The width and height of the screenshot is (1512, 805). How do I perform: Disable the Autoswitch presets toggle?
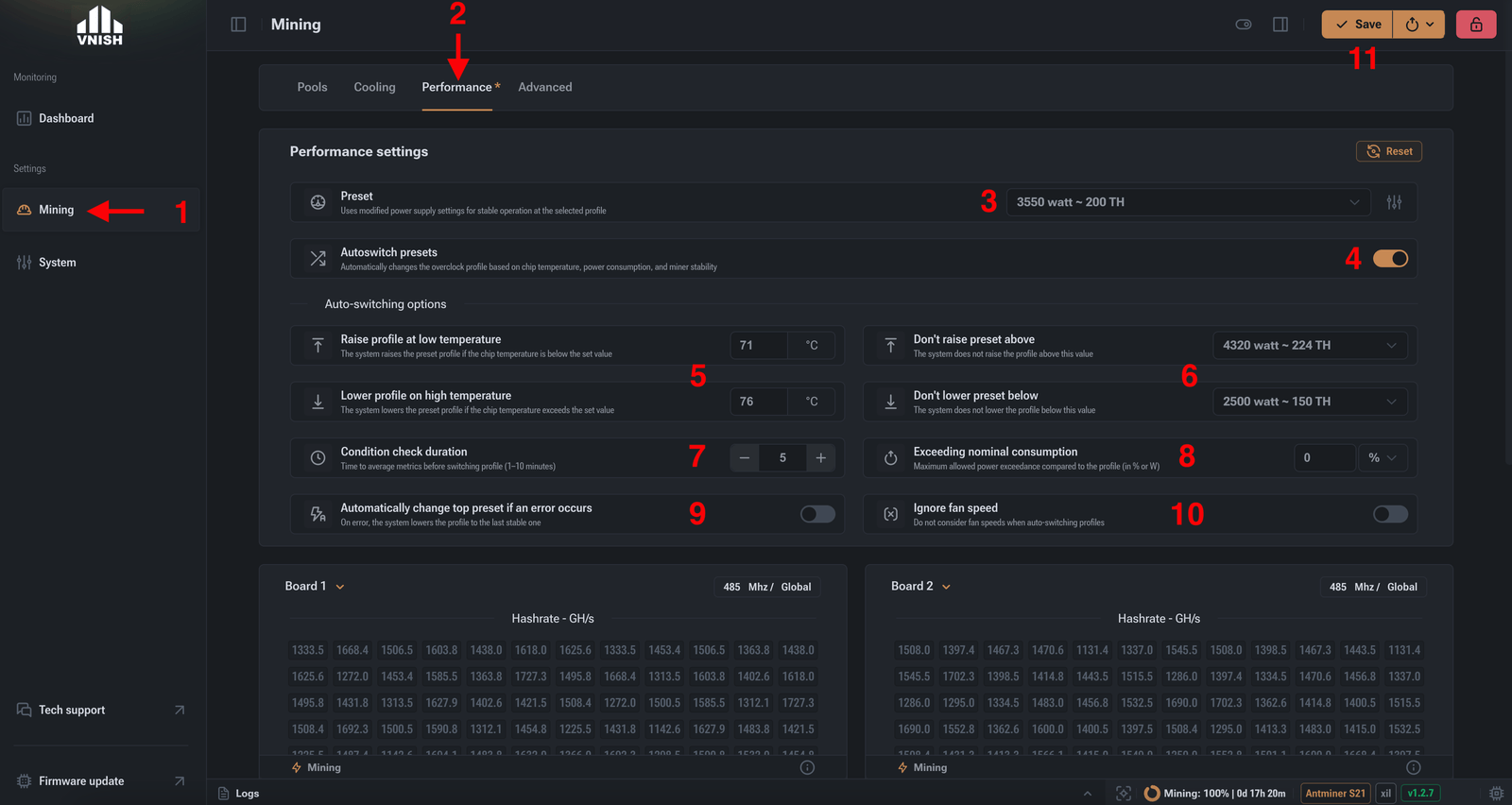coord(1390,258)
